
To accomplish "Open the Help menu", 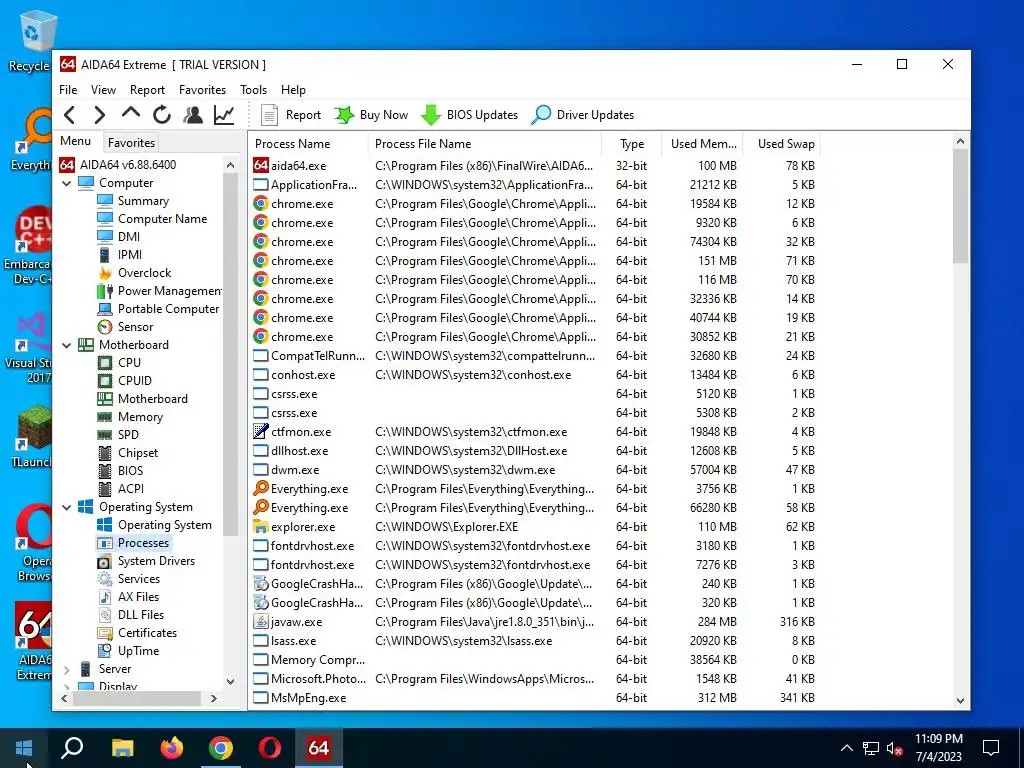I will click(293, 90).
